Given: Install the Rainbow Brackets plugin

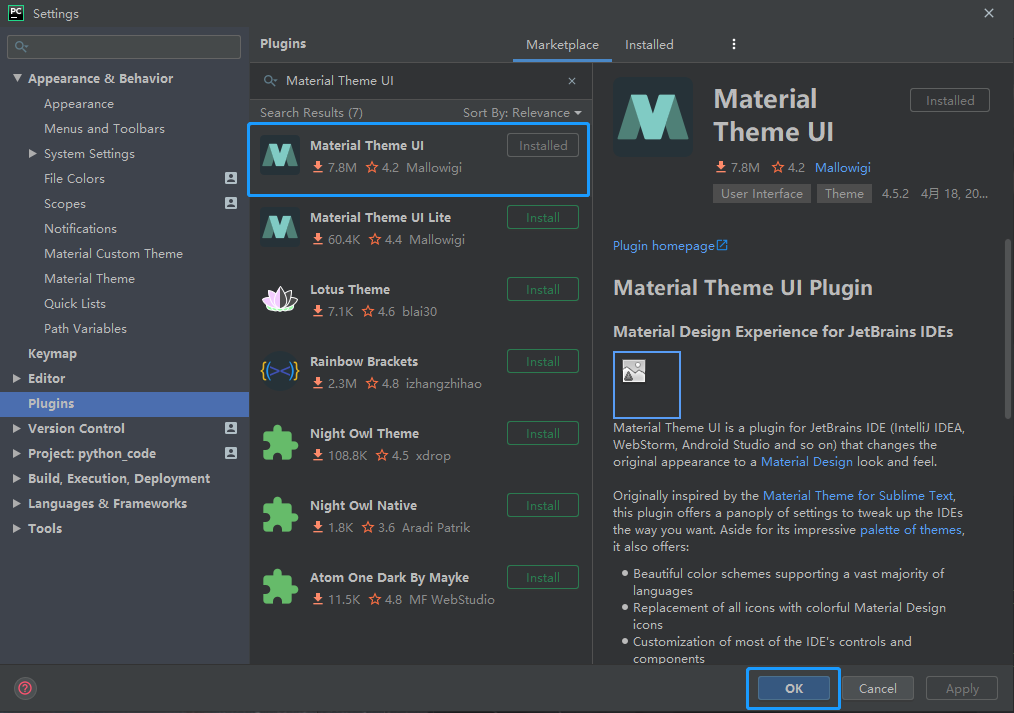Looking at the screenshot, I should (543, 361).
